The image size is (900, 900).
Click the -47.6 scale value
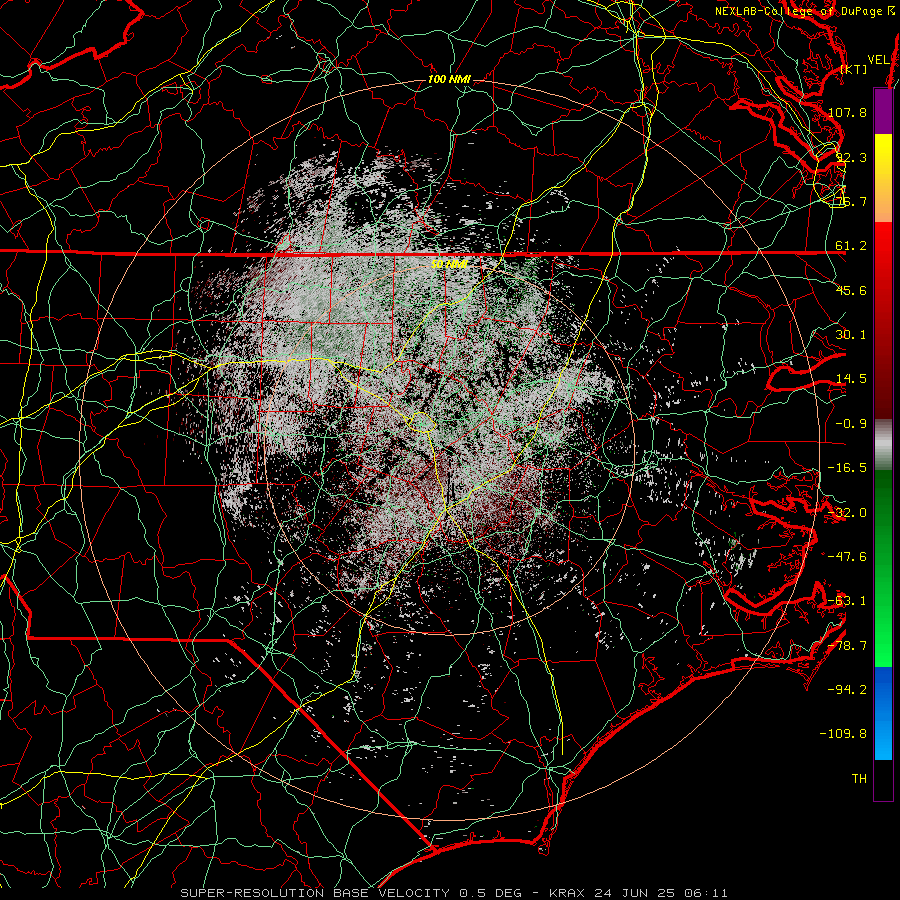(x=847, y=556)
